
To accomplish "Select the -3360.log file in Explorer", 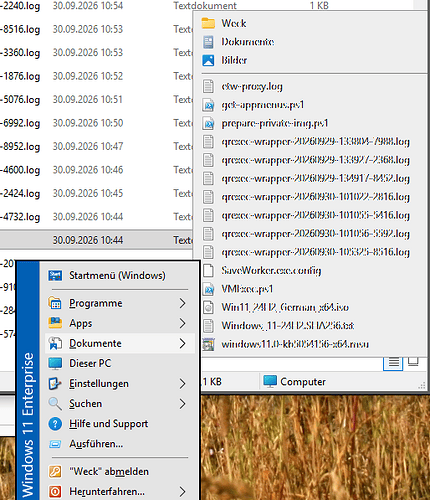I will click(20, 53).
